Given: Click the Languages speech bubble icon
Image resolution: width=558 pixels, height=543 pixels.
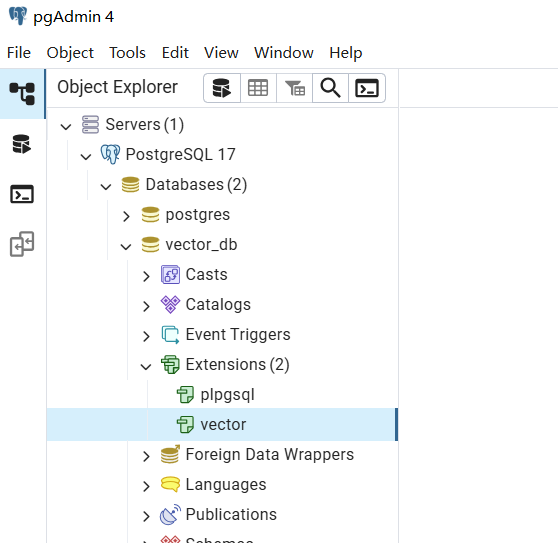Looking at the screenshot, I should click(x=170, y=484).
